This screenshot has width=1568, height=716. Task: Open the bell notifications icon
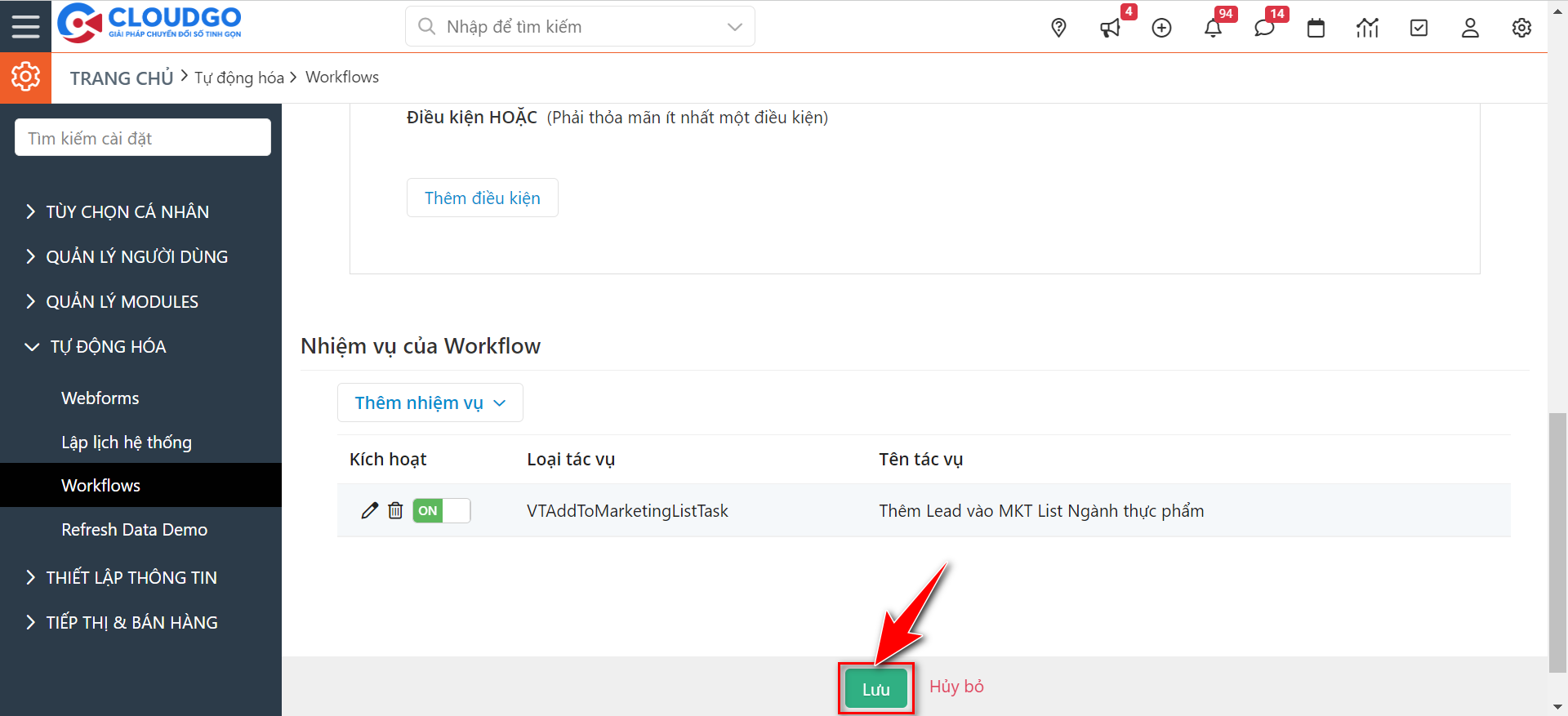click(1213, 29)
